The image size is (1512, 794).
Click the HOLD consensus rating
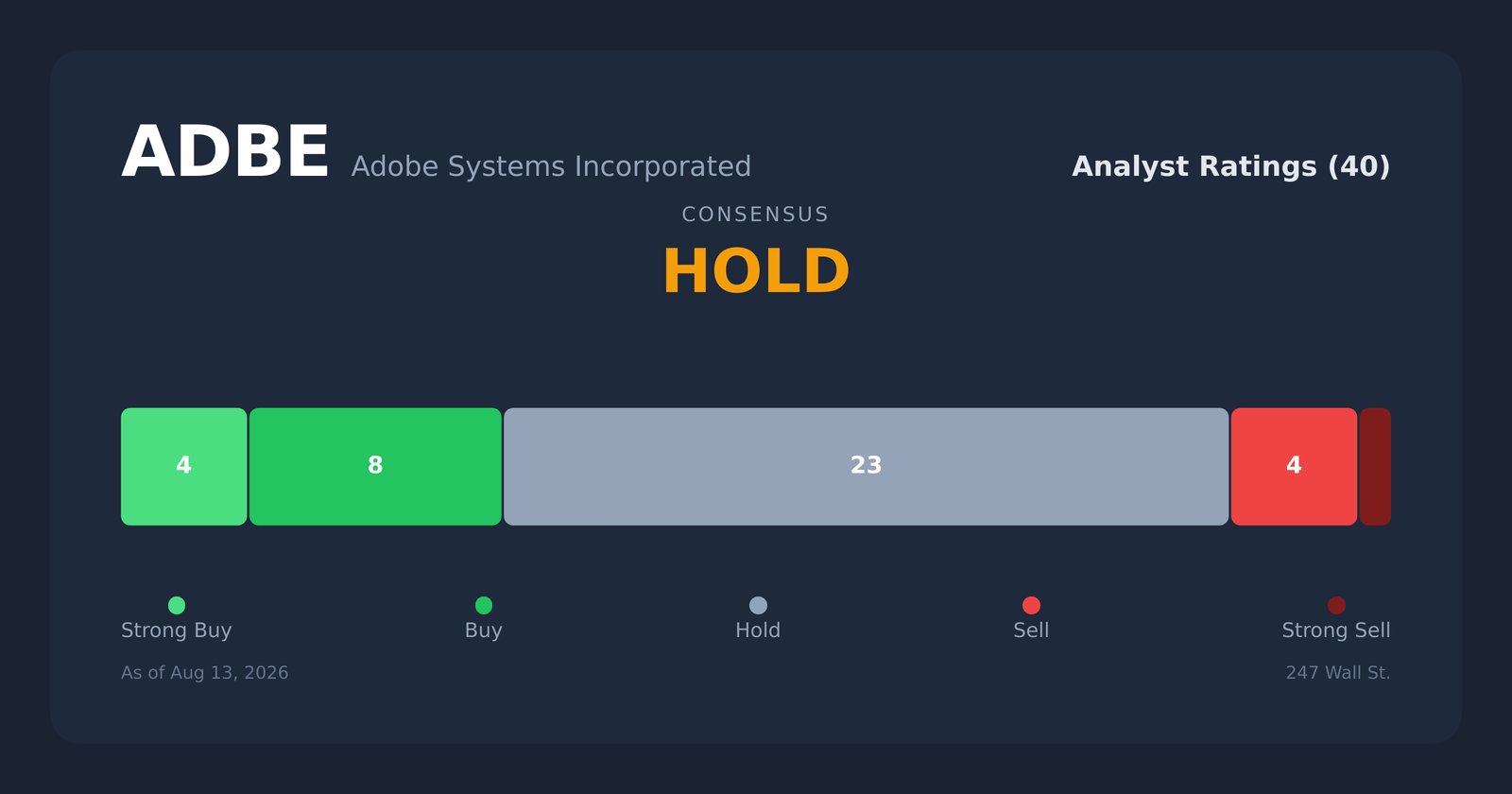756,272
